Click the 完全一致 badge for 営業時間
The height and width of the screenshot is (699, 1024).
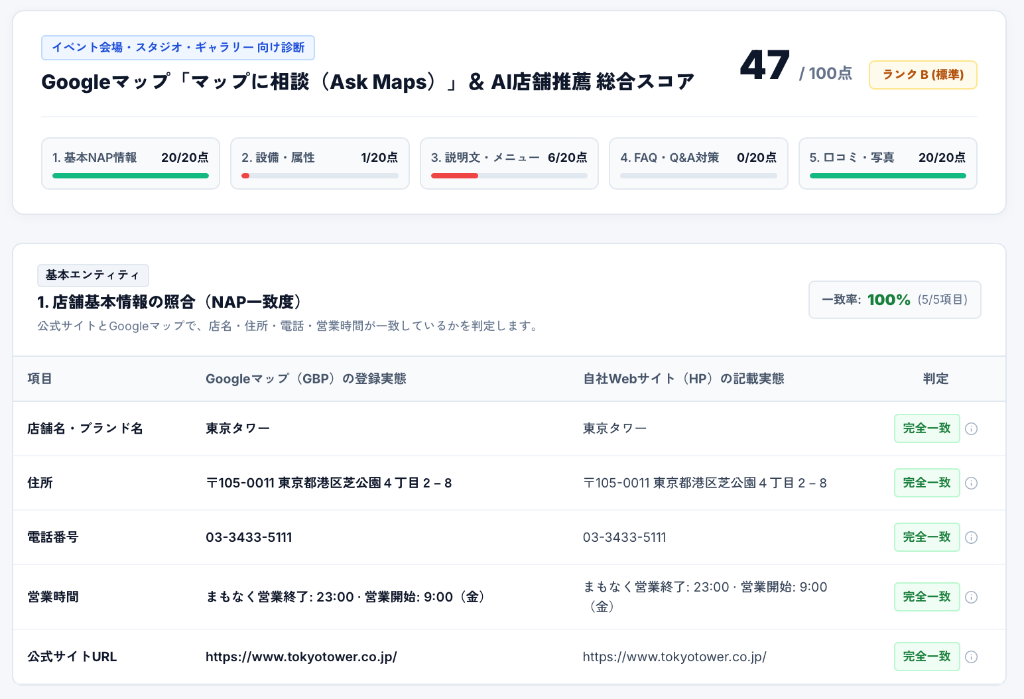[927, 597]
